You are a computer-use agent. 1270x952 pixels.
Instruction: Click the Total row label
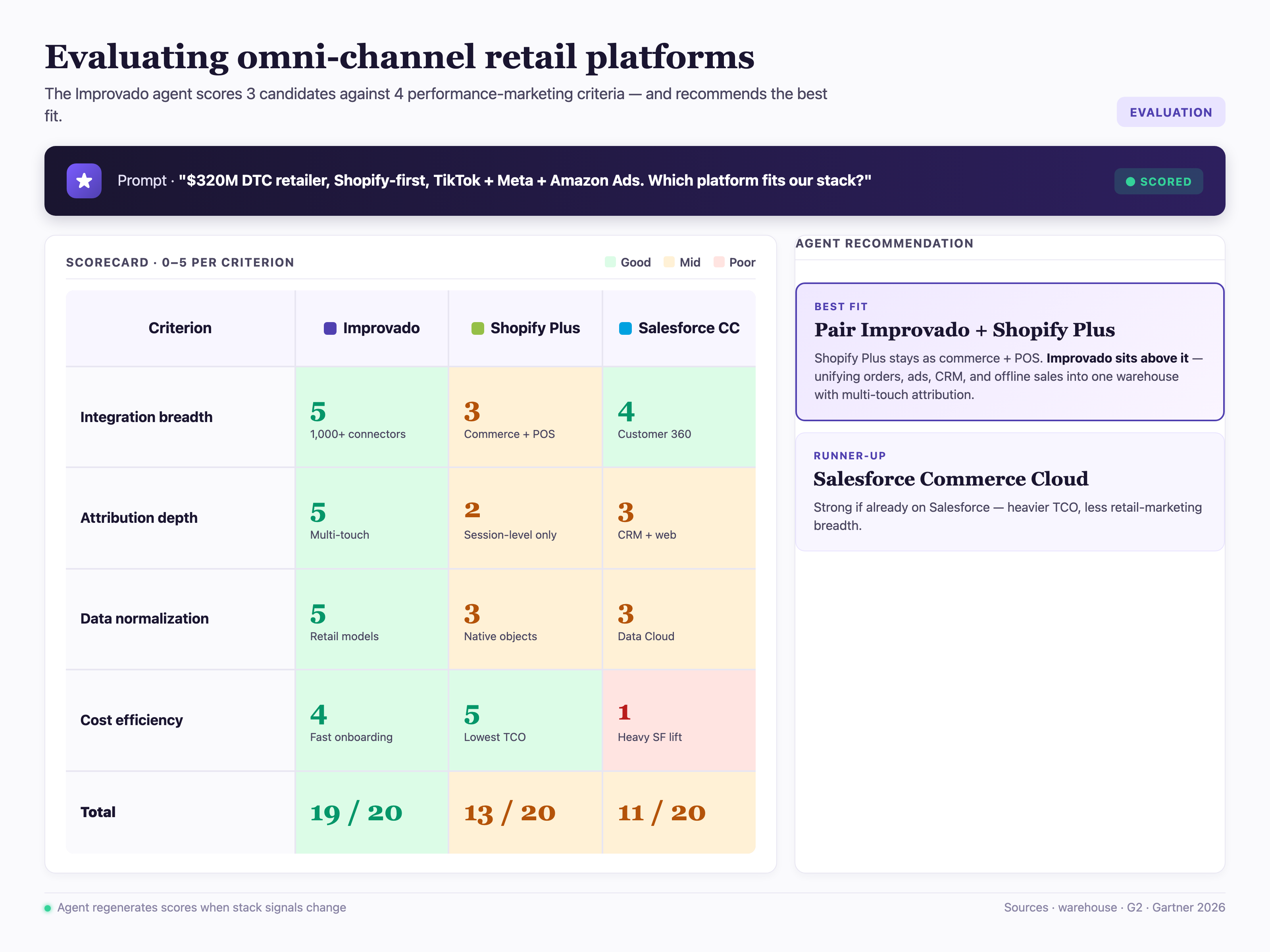pos(98,812)
